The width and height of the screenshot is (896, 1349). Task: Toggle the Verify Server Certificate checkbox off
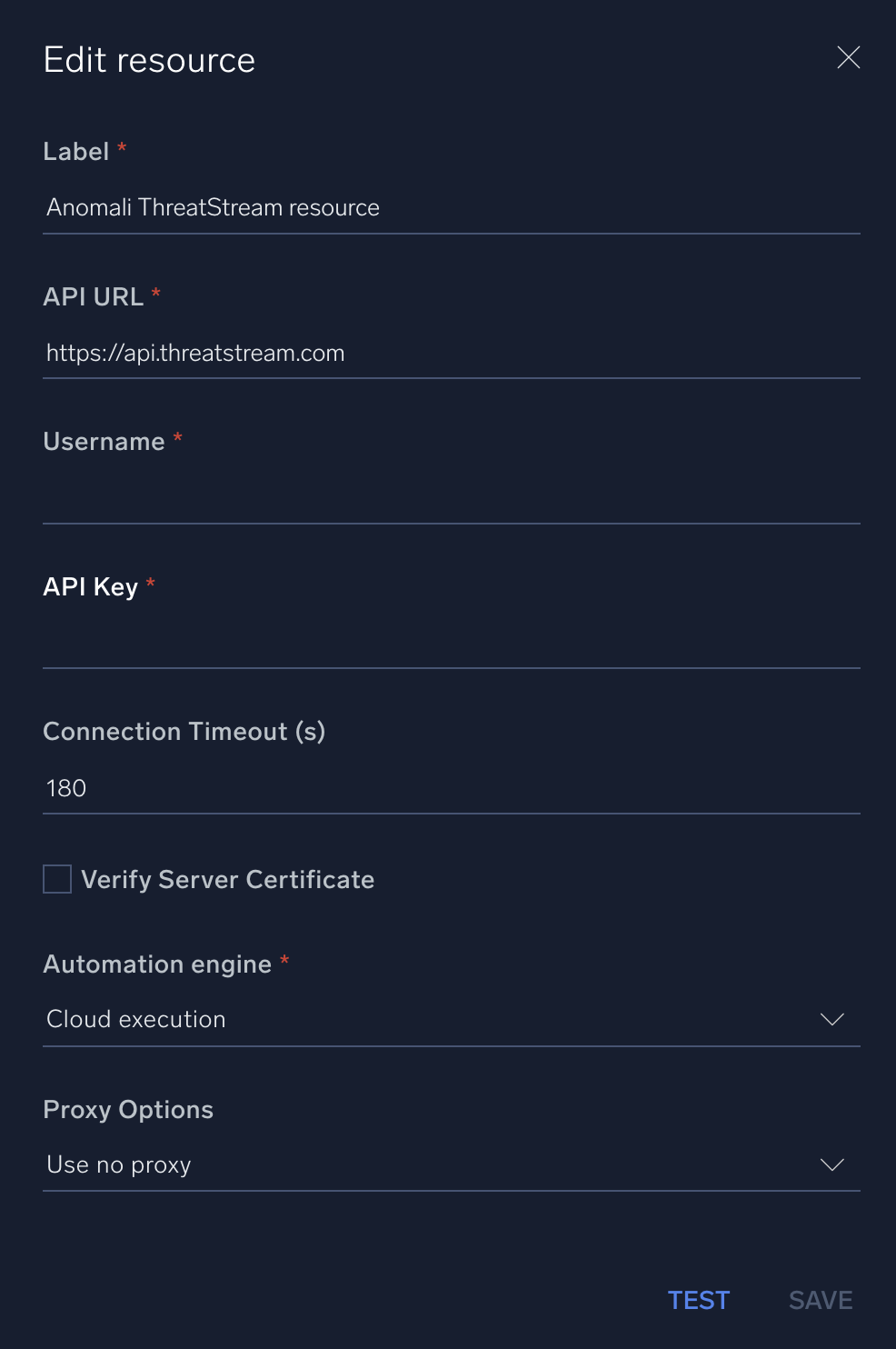click(x=56, y=878)
